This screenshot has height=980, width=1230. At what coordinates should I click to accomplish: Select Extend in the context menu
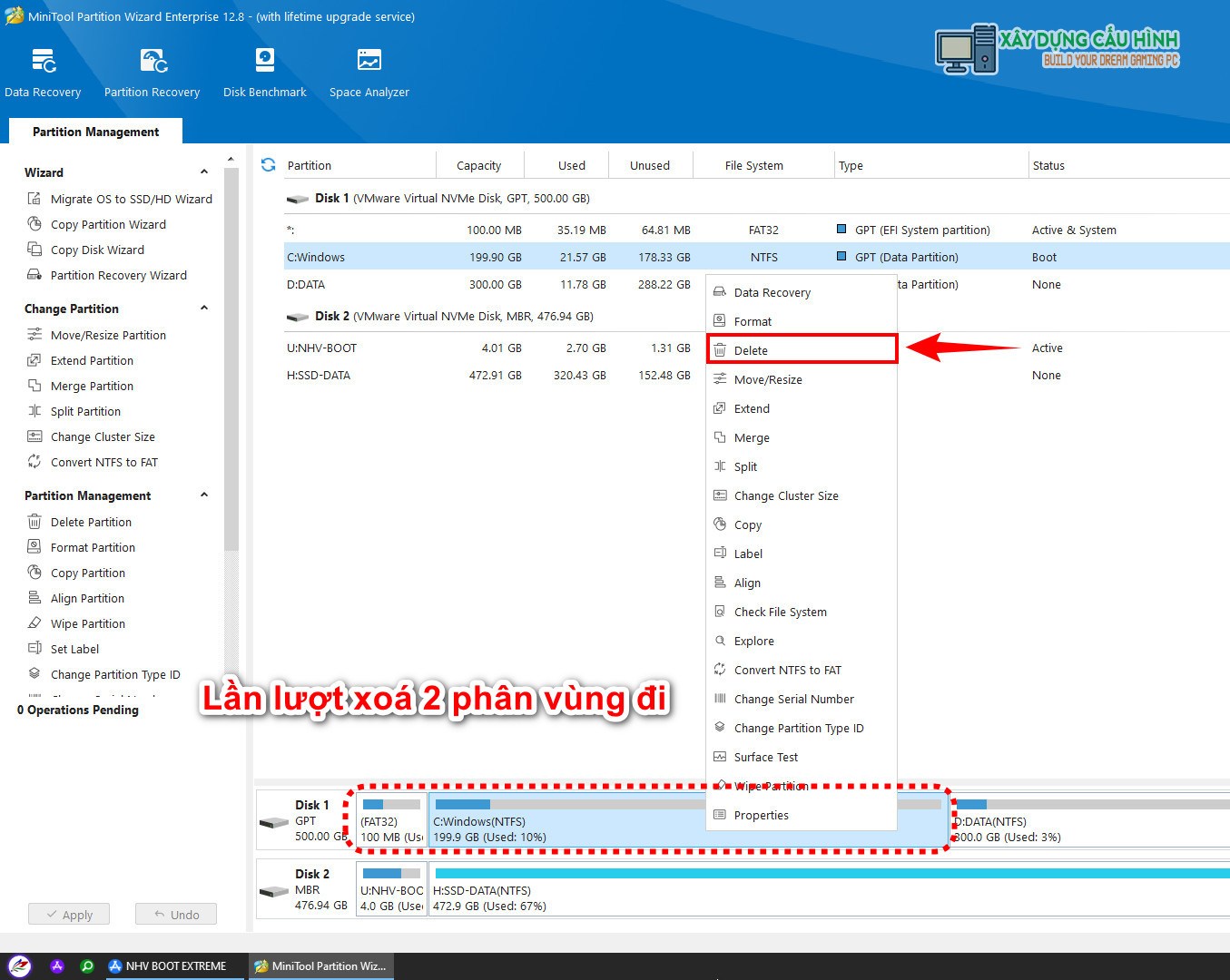tap(802, 408)
